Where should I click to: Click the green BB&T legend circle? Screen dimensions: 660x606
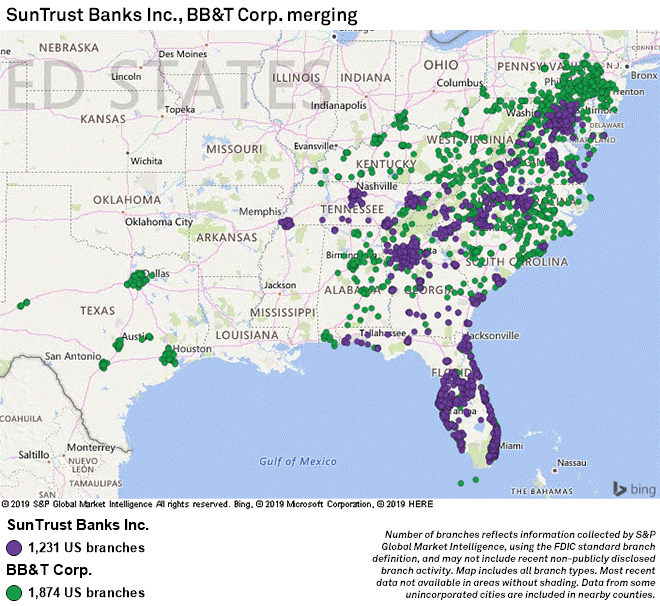coord(14,593)
